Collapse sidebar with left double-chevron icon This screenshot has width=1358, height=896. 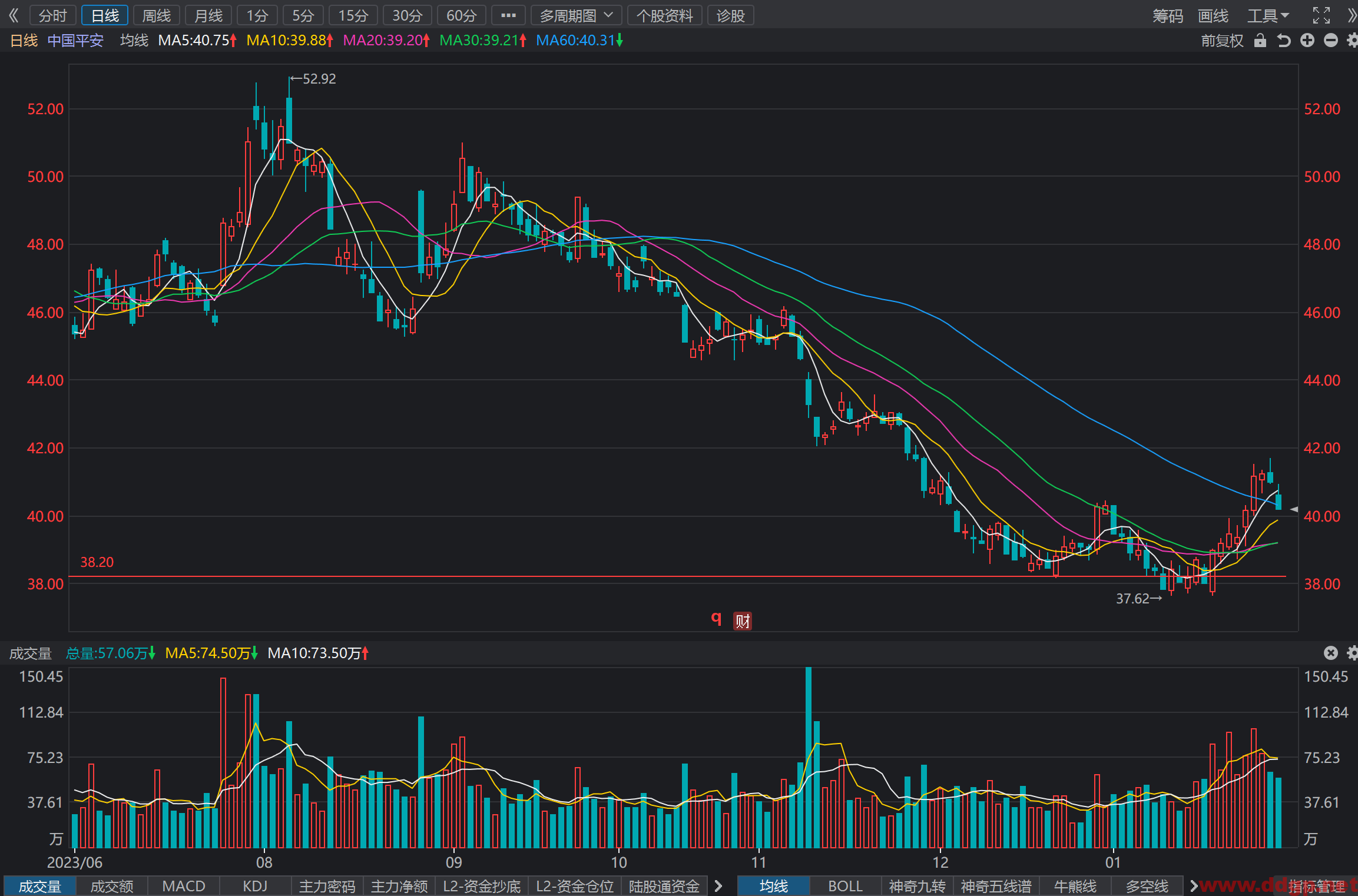click(x=14, y=15)
